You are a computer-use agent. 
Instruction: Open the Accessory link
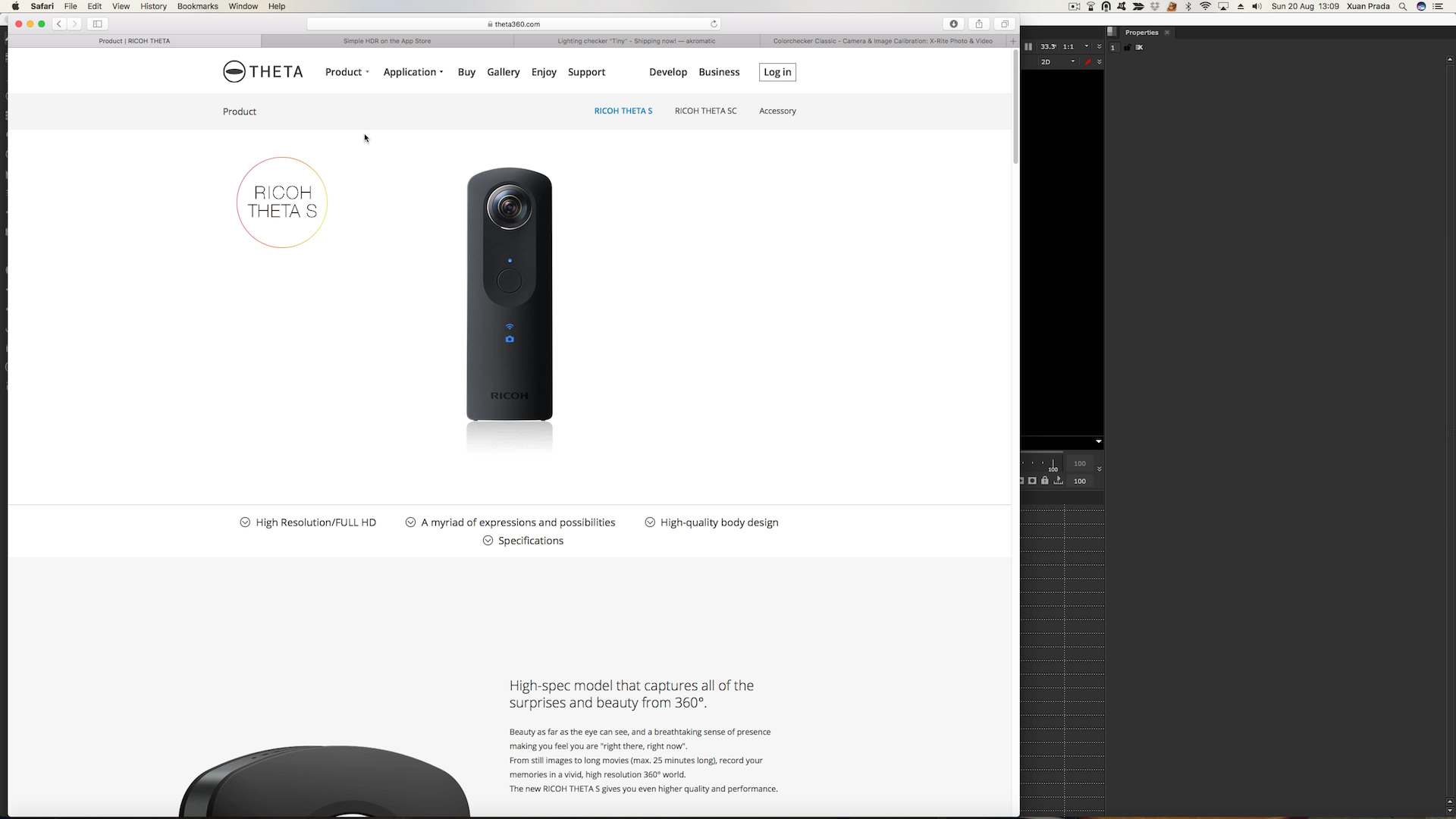click(x=778, y=111)
